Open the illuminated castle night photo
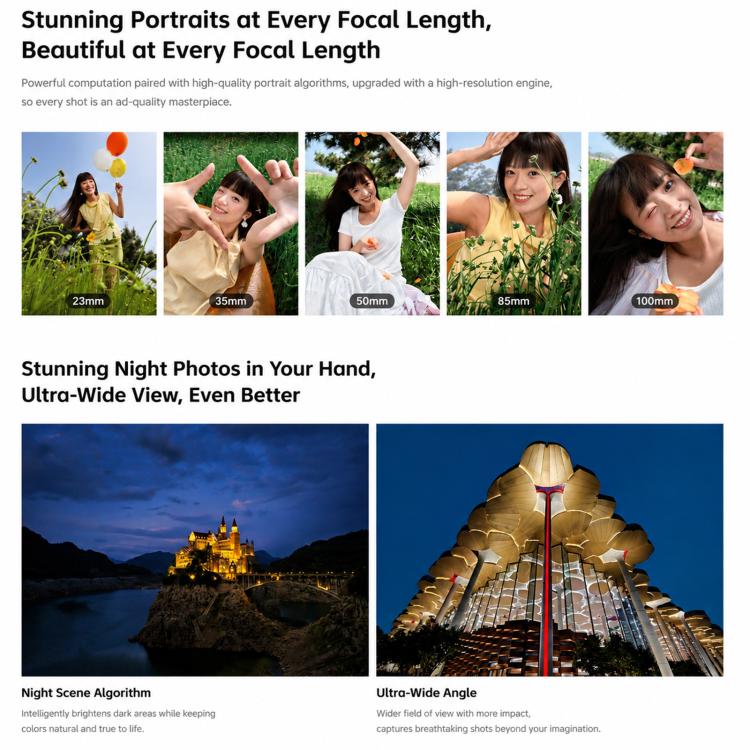Image resolution: width=750 pixels, height=750 pixels. (195, 550)
